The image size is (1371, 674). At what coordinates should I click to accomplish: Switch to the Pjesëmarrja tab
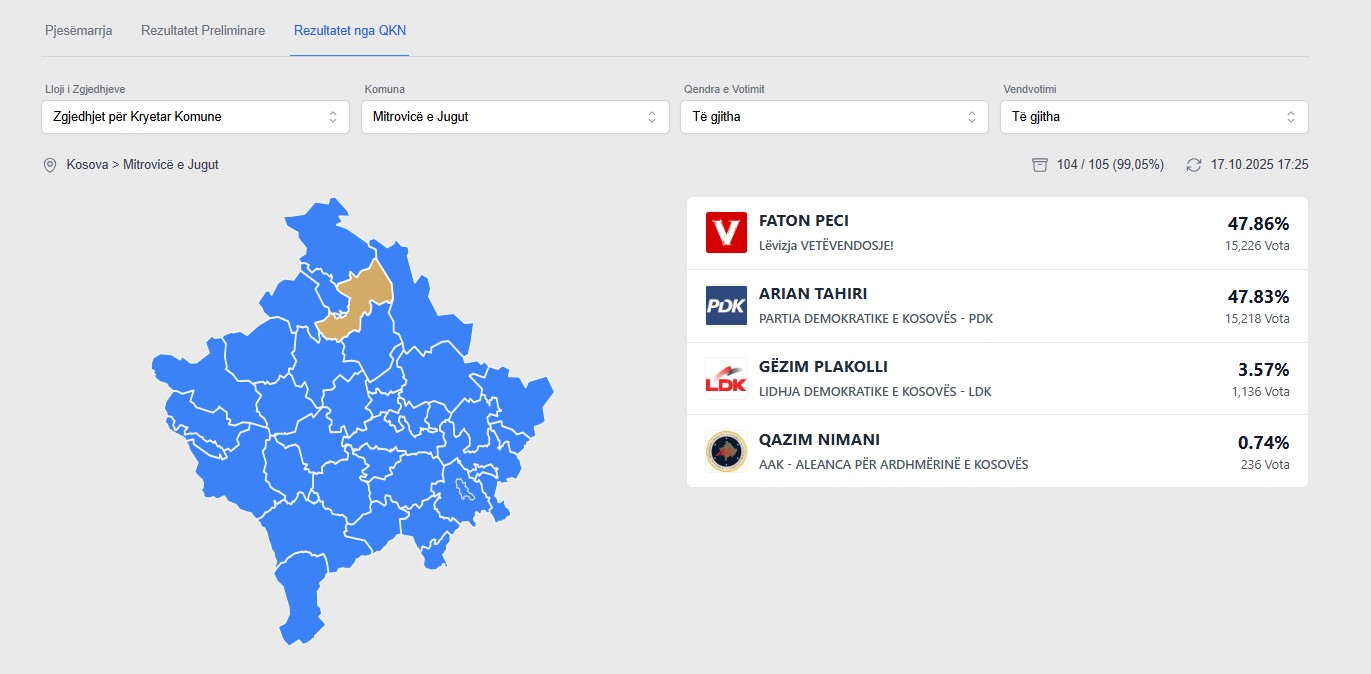tap(79, 31)
